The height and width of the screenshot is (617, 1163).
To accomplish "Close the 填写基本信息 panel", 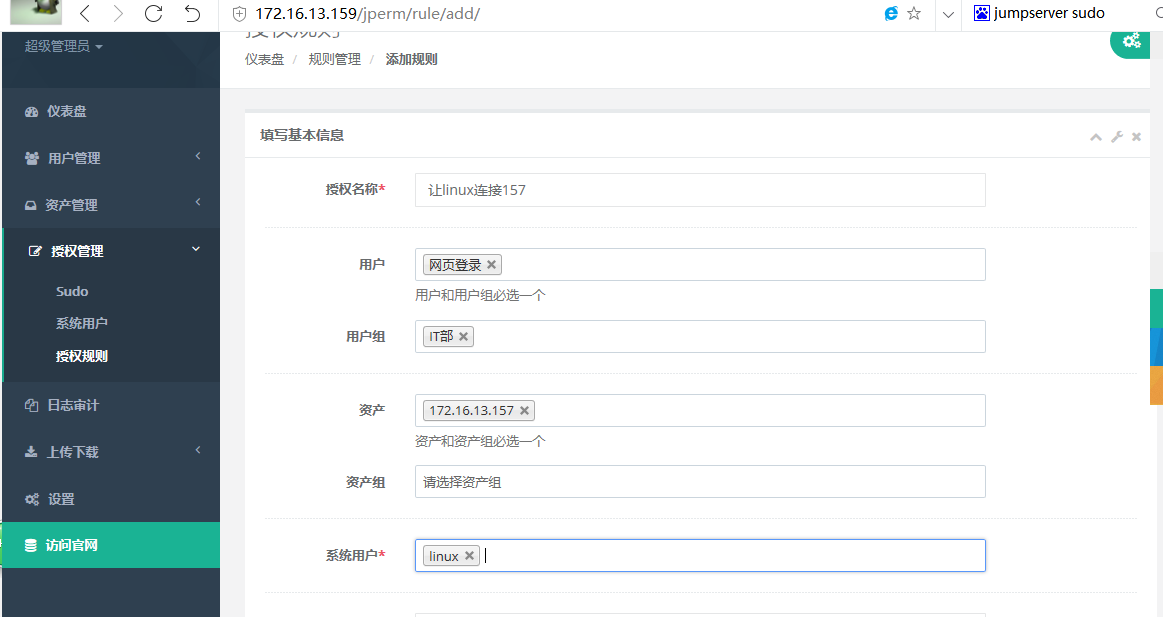I will click(1137, 137).
